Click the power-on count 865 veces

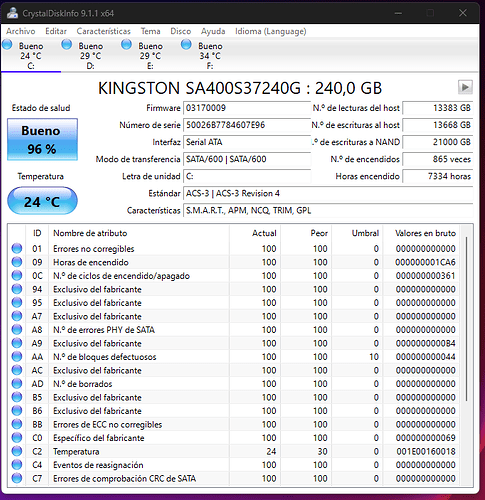pyautogui.click(x=438, y=159)
